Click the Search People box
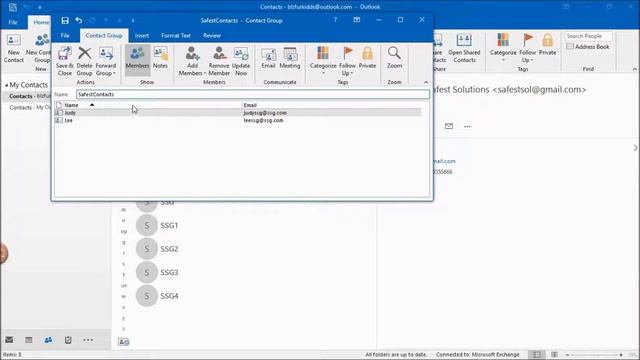This screenshot has width=640, height=360. tap(589, 36)
